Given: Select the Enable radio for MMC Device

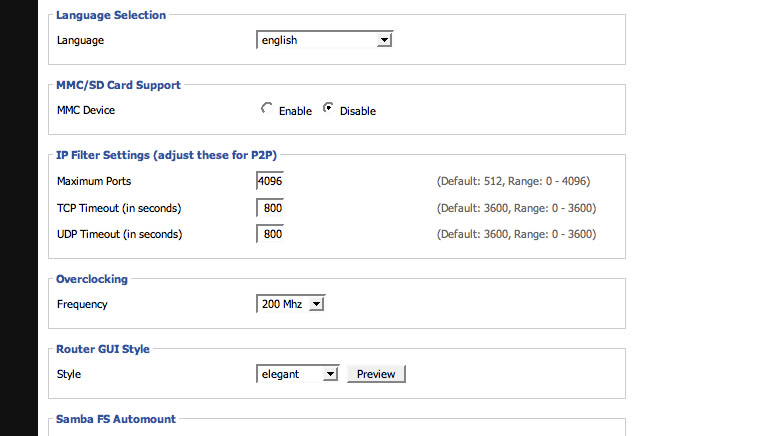Looking at the screenshot, I should pos(267,108).
